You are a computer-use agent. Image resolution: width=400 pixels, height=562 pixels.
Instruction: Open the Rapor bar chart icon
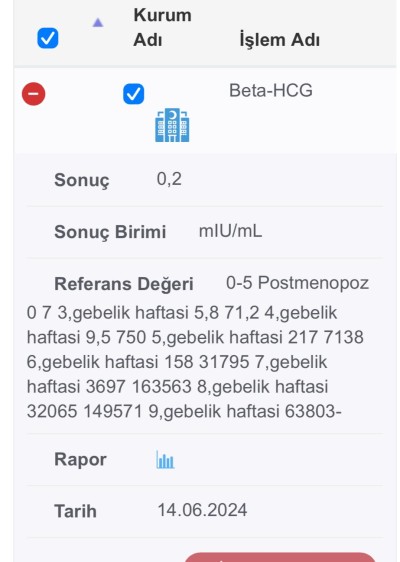[165, 460]
